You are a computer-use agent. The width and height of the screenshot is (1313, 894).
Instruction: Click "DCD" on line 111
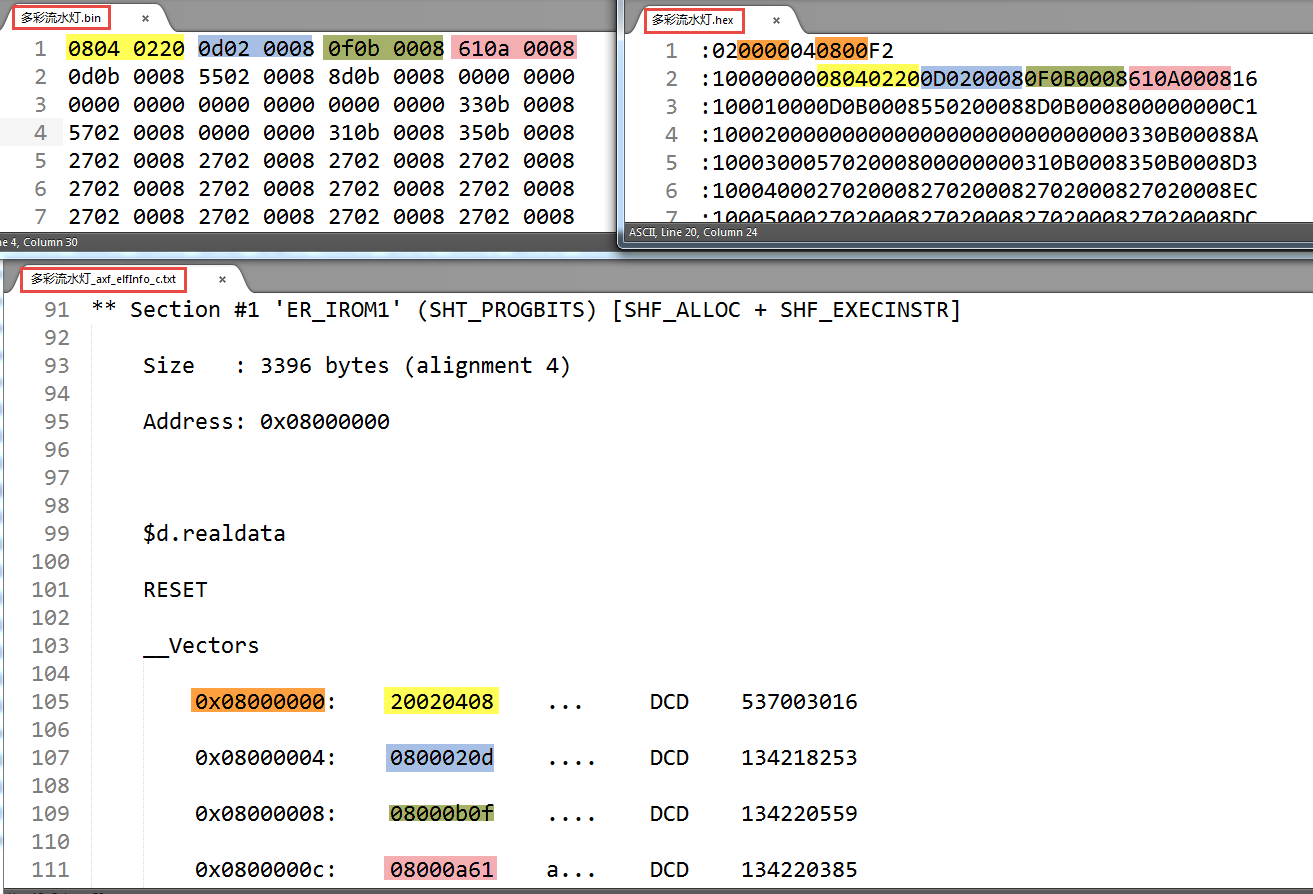pyautogui.click(x=669, y=869)
